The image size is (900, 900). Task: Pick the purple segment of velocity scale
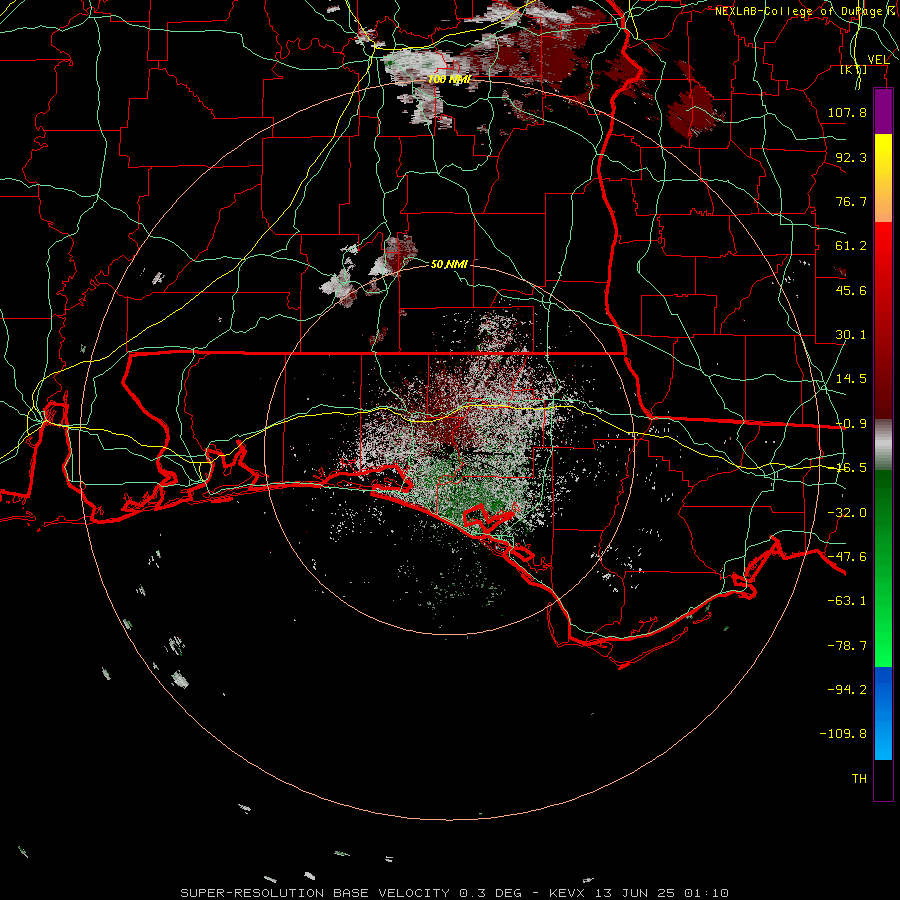click(x=883, y=111)
